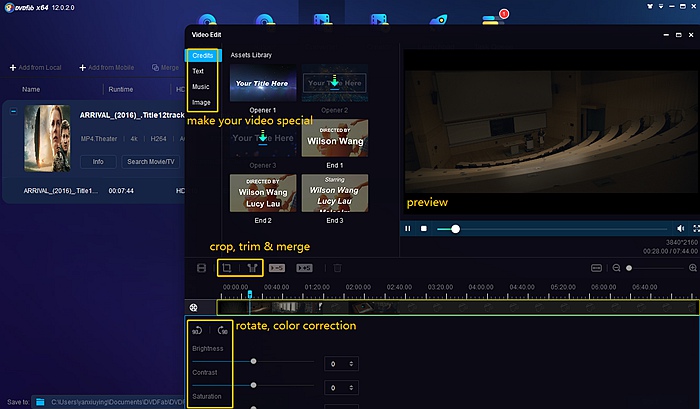Download the Opener 2 credit template
The width and height of the screenshot is (700, 409).
click(335, 83)
